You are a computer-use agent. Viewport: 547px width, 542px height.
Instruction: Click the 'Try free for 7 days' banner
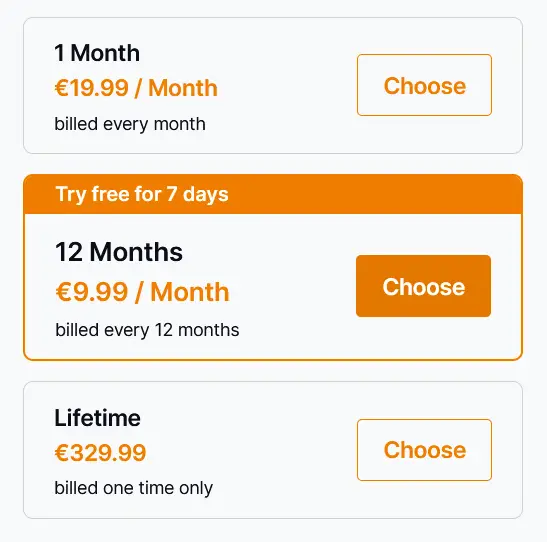[273, 194]
